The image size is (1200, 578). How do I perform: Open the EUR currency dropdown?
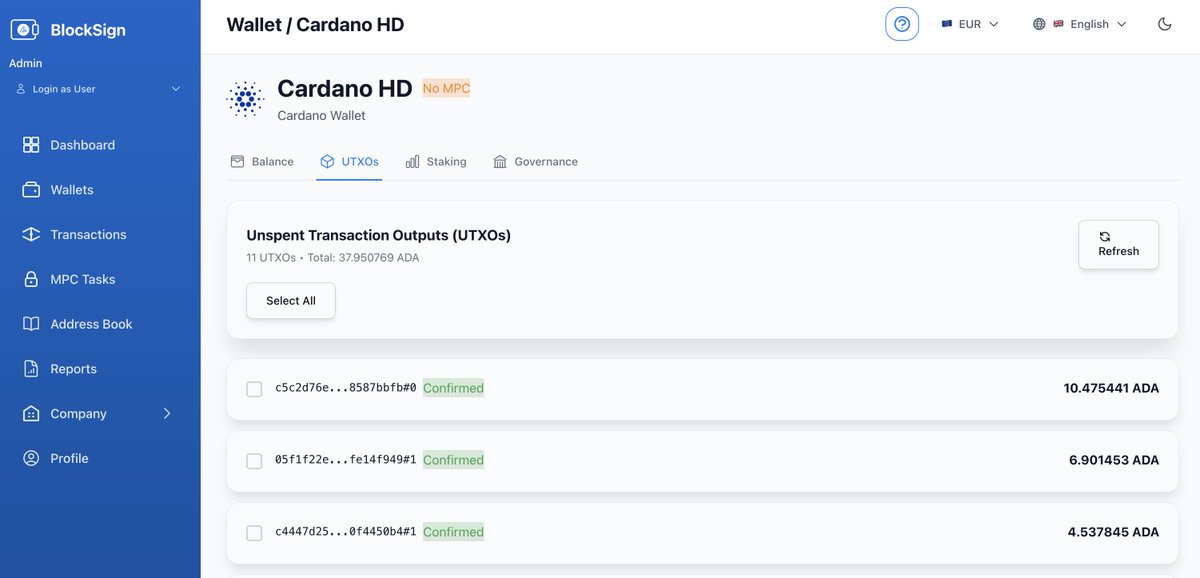tap(970, 24)
